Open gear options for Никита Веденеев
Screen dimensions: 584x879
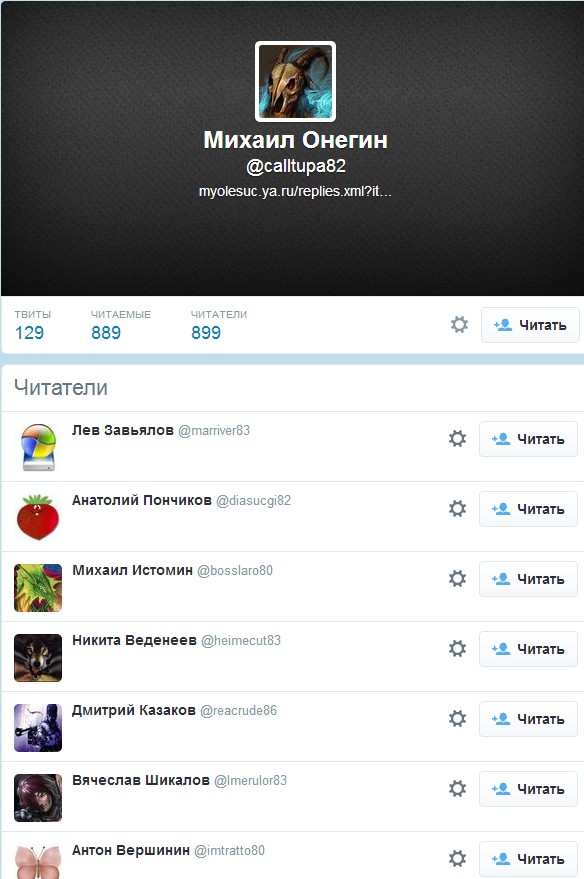[x=457, y=649]
